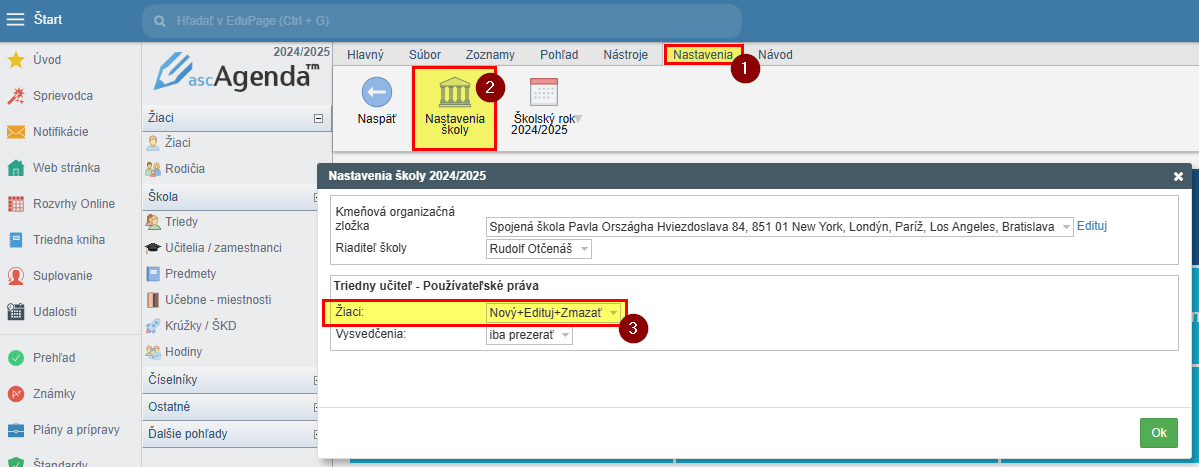Screen dimensions: 1199x467
Task: Open Notifikácie envelope in sidebar
Action: coord(16,132)
